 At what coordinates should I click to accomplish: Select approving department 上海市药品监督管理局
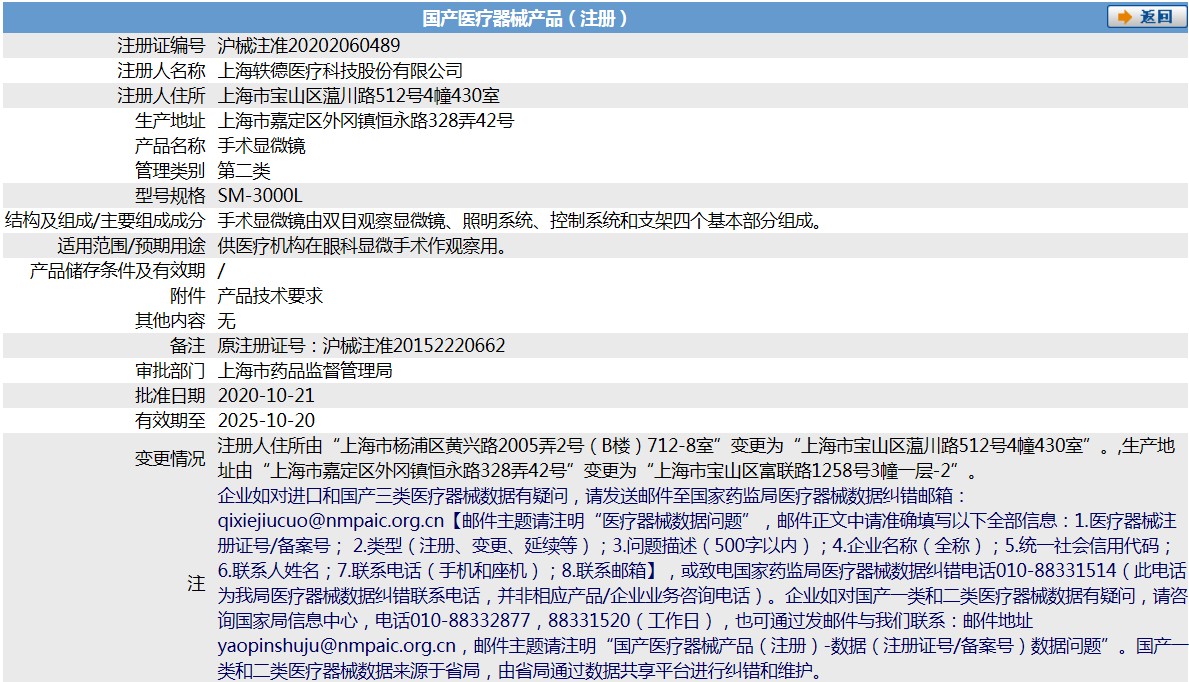(x=305, y=371)
